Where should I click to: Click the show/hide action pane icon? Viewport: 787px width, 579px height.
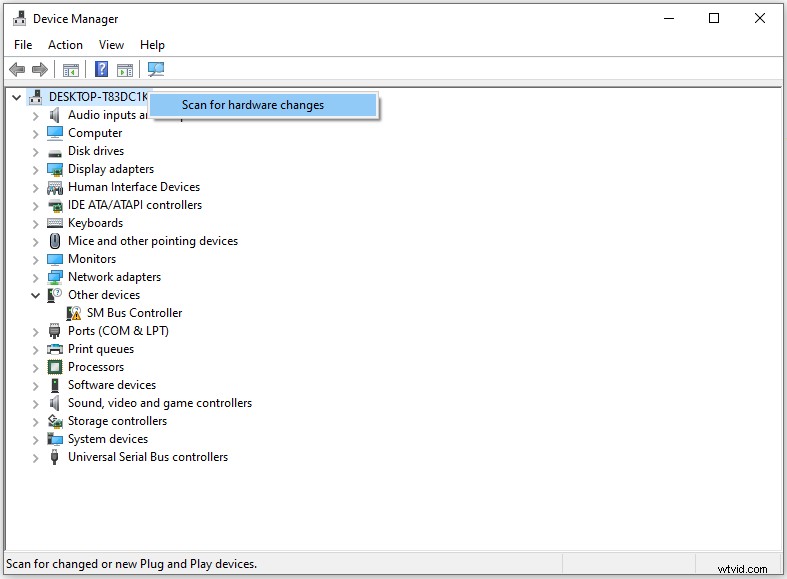point(124,70)
